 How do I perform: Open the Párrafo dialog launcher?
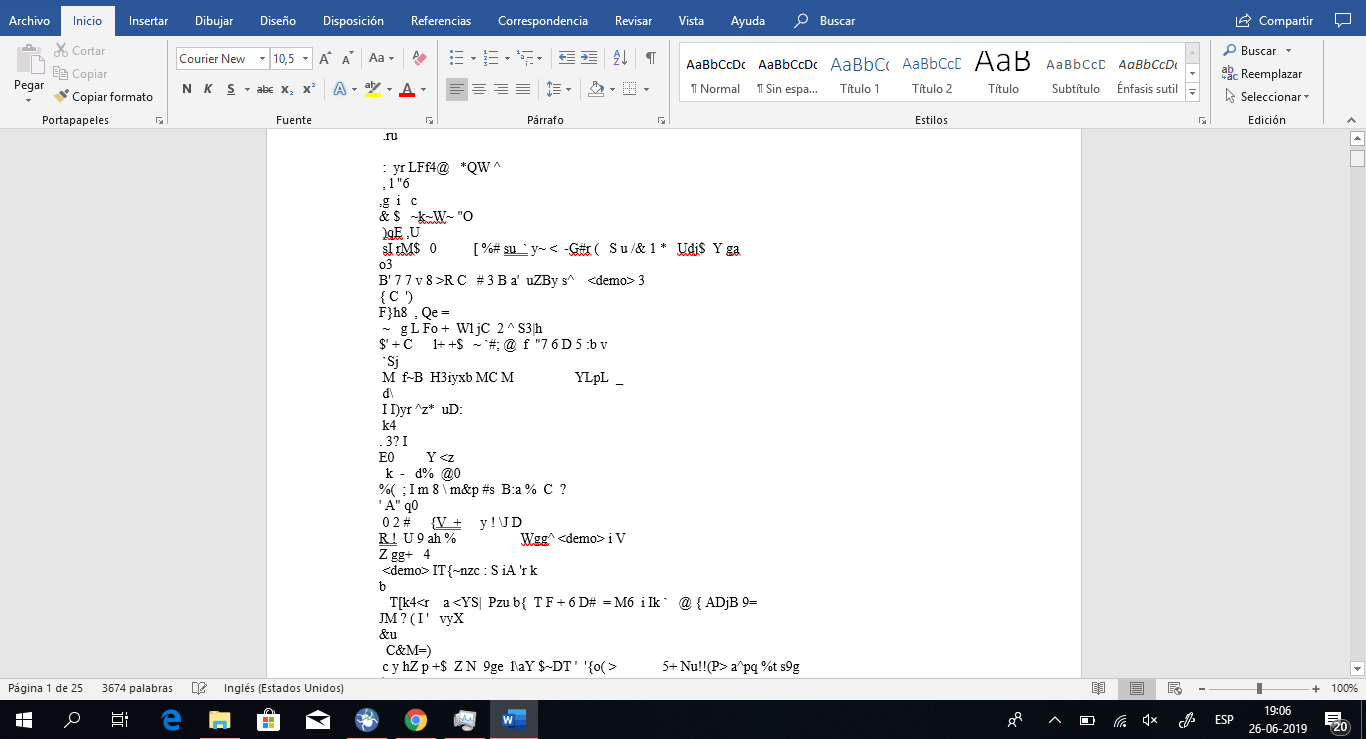661,120
